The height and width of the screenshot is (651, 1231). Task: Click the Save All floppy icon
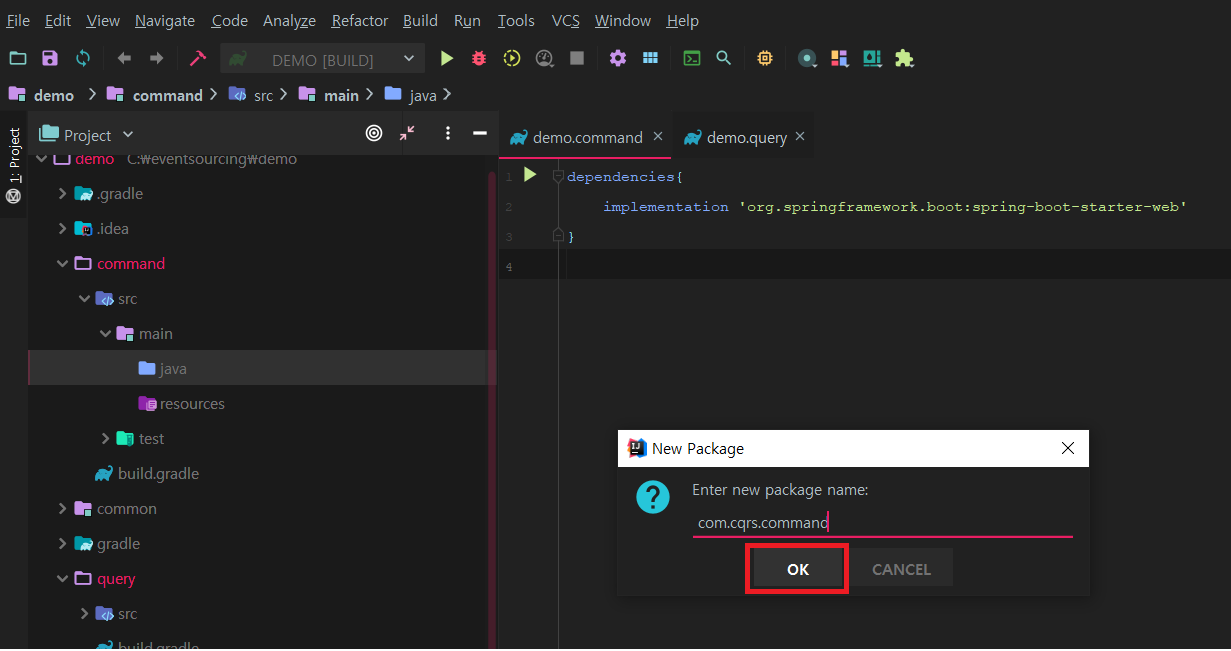tap(50, 59)
